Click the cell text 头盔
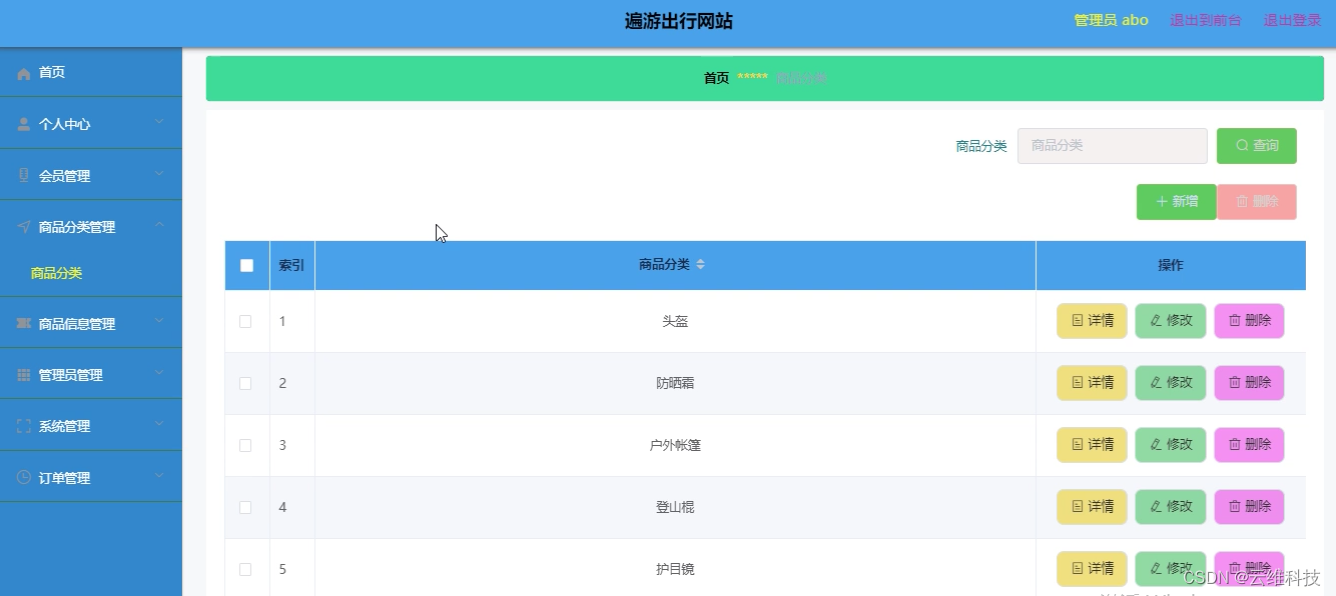The height and width of the screenshot is (596, 1336). [675, 321]
